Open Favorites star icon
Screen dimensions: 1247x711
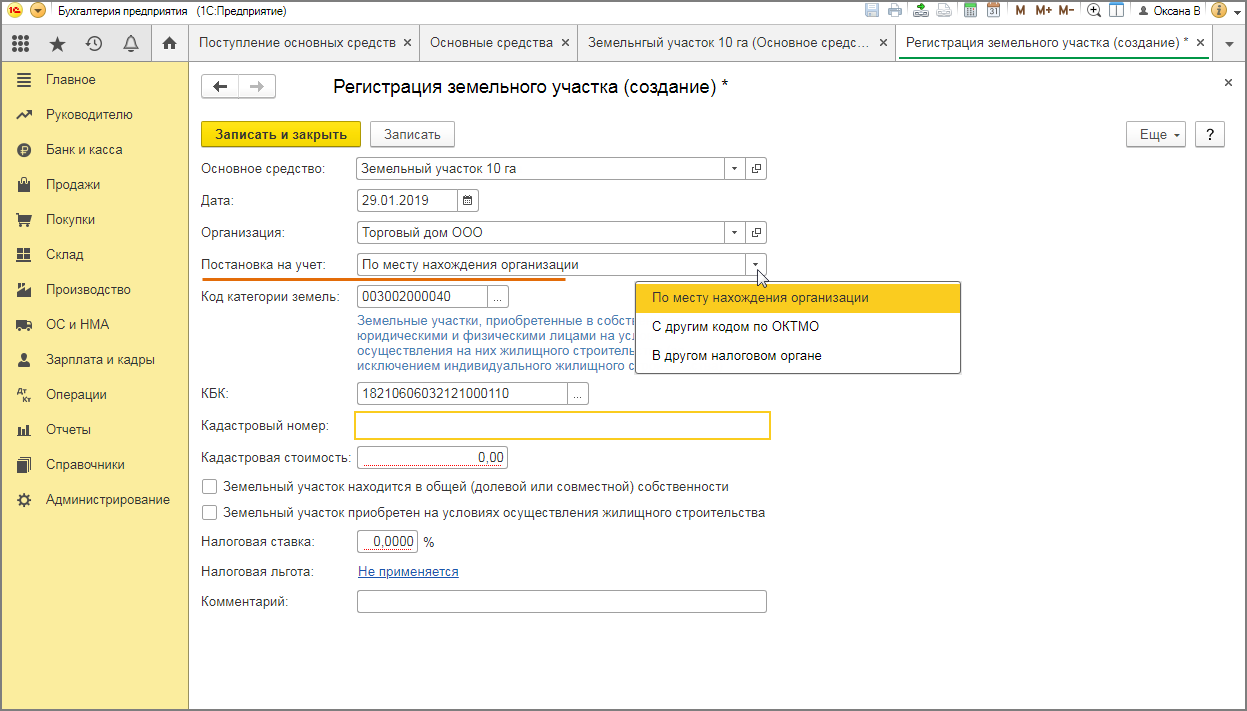57,43
